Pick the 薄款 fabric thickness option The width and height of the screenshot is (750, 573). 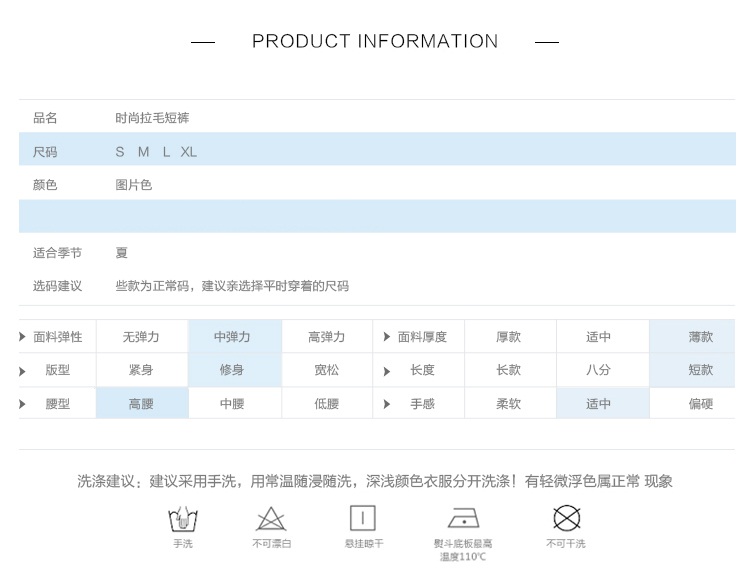700,337
